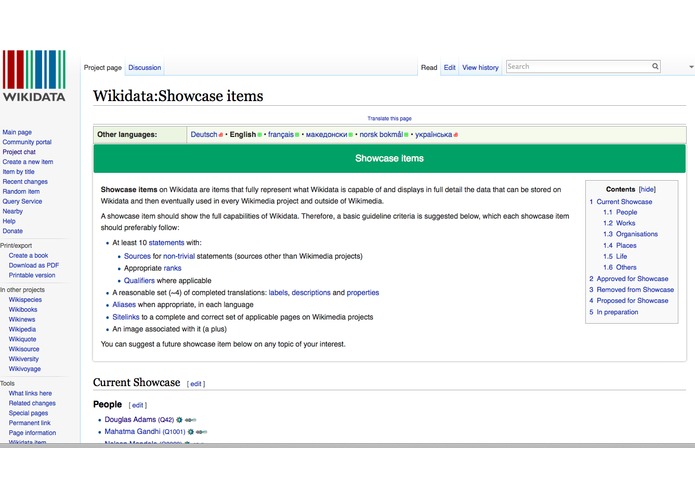Image resolution: width=695 pixels, height=494 pixels.
Task: Click the Wikidata logo
Action: coord(34,76)
